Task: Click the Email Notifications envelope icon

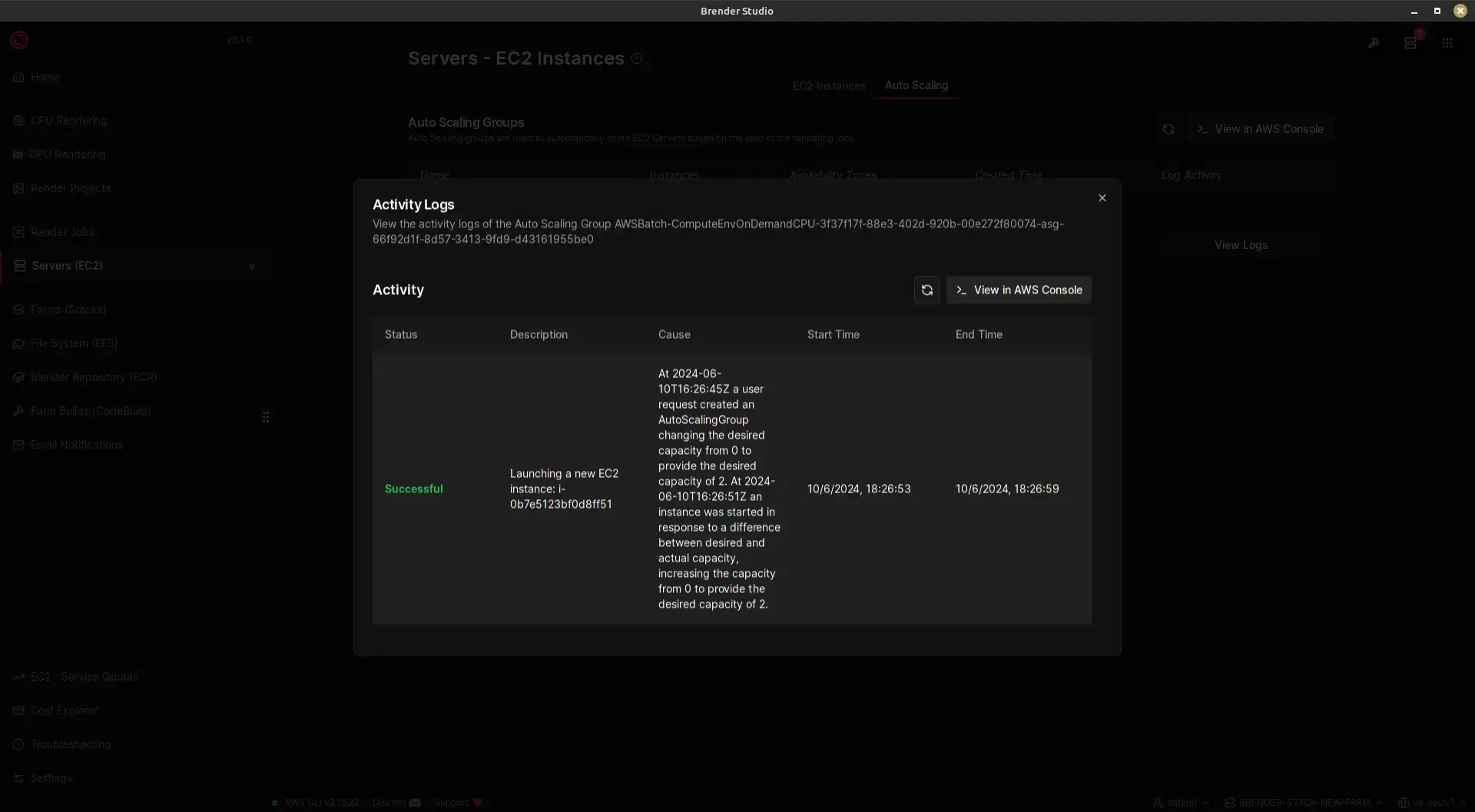Action: [x=18, y=445]
